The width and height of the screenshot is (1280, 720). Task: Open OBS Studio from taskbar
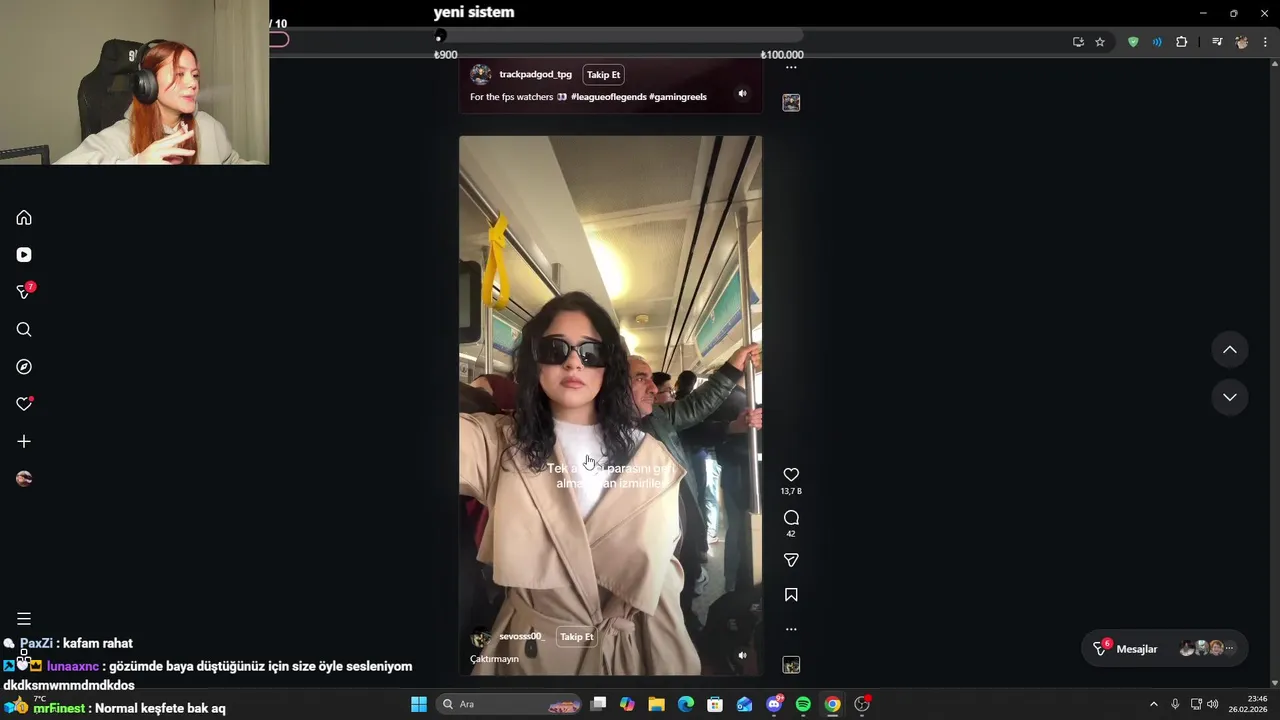[x=862, y=704]
